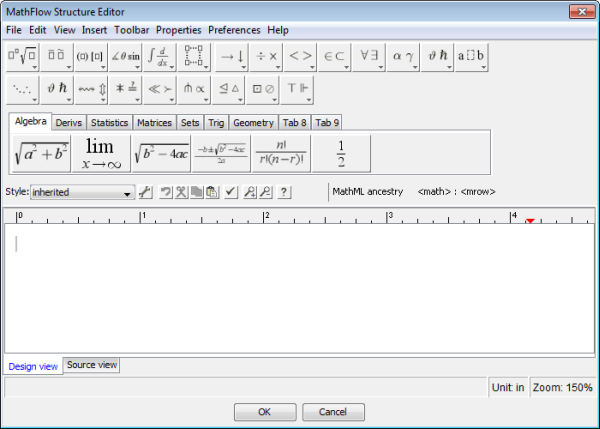Click the Cancel button
This screenshot has height=429, width=600.
pyautogui.click(x=333, y=411)
